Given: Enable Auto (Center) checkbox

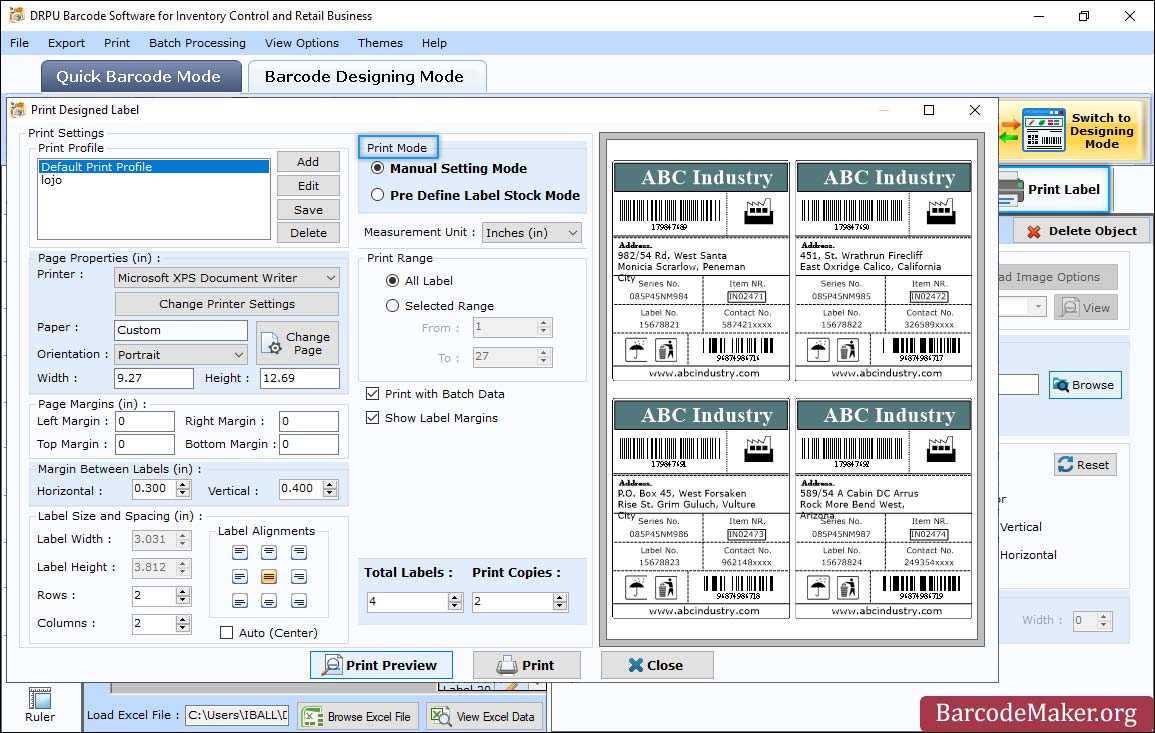Looking at the screenshot, I should click(227, 633).
